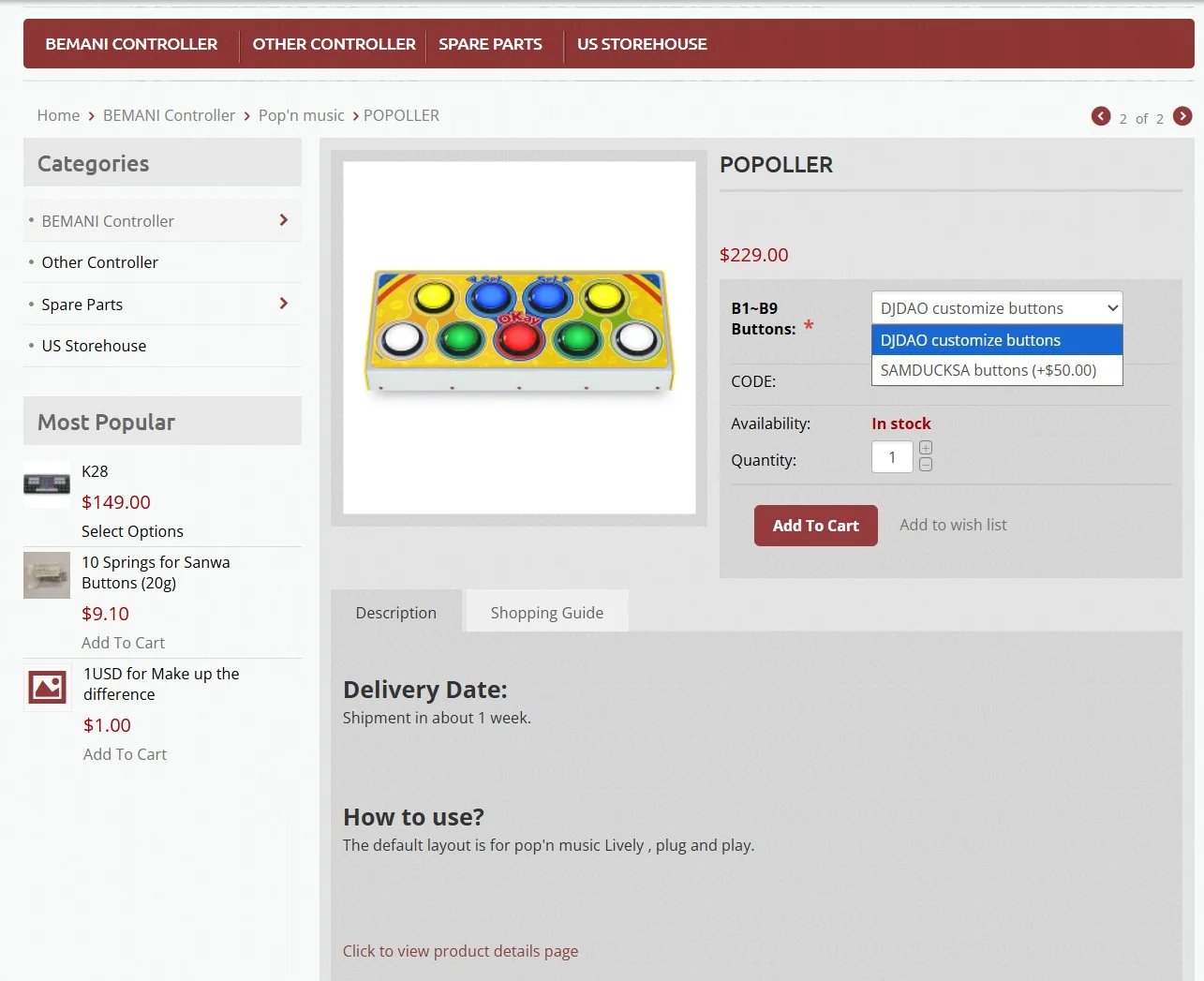
Task: Open 1USD Make up difference thumbnail
Action: pyautogui.click(x=47, y=688)
